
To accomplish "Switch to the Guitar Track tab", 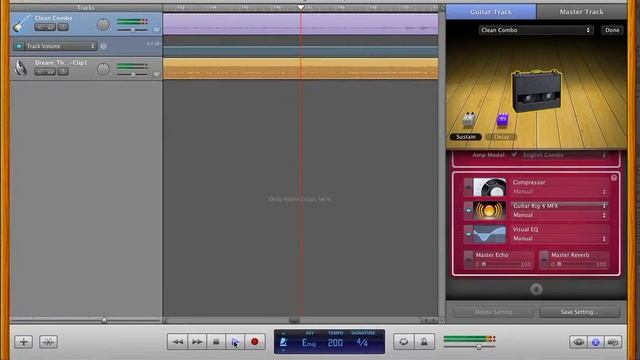I will click(491, 12).
